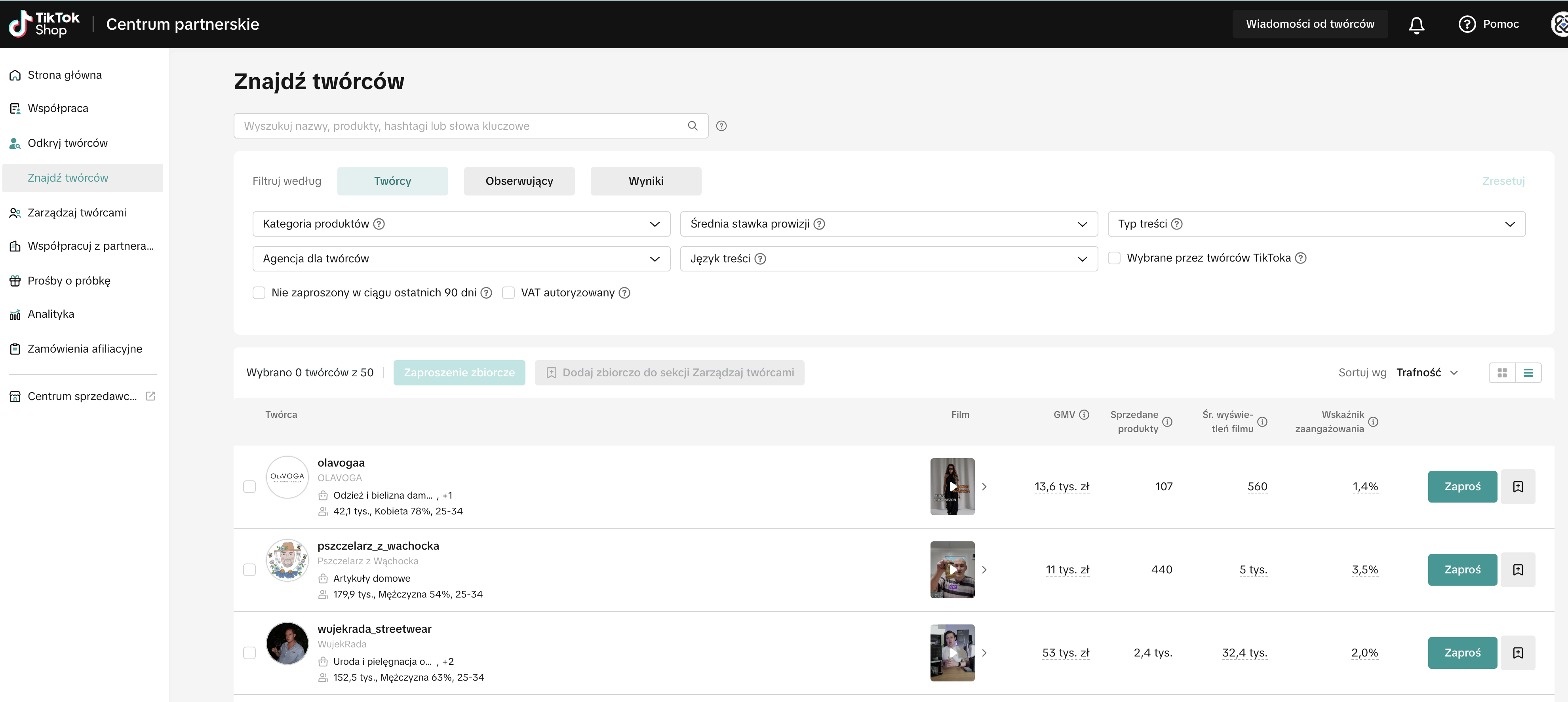Image resolution: width=1568 pixels, height=702 pixels.
Task: Tick the VAT autoryzowany checkbox
Action: click(509, 292)
